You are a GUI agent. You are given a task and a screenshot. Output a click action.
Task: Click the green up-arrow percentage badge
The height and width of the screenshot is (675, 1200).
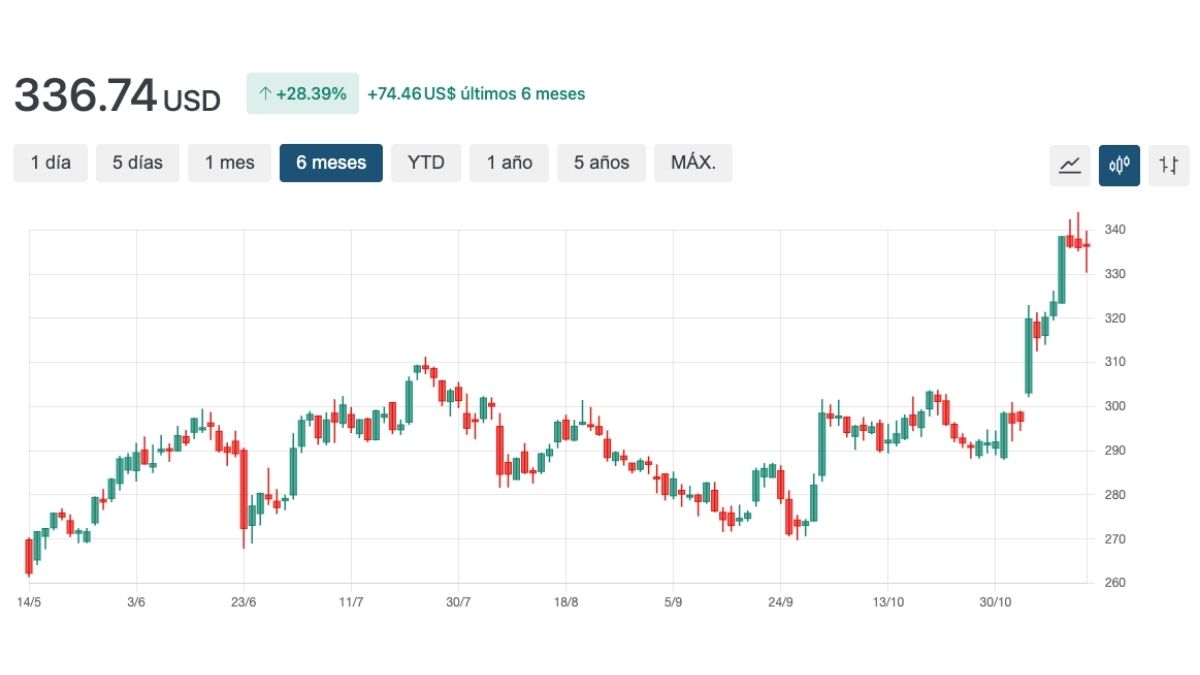tap(303, 94)
